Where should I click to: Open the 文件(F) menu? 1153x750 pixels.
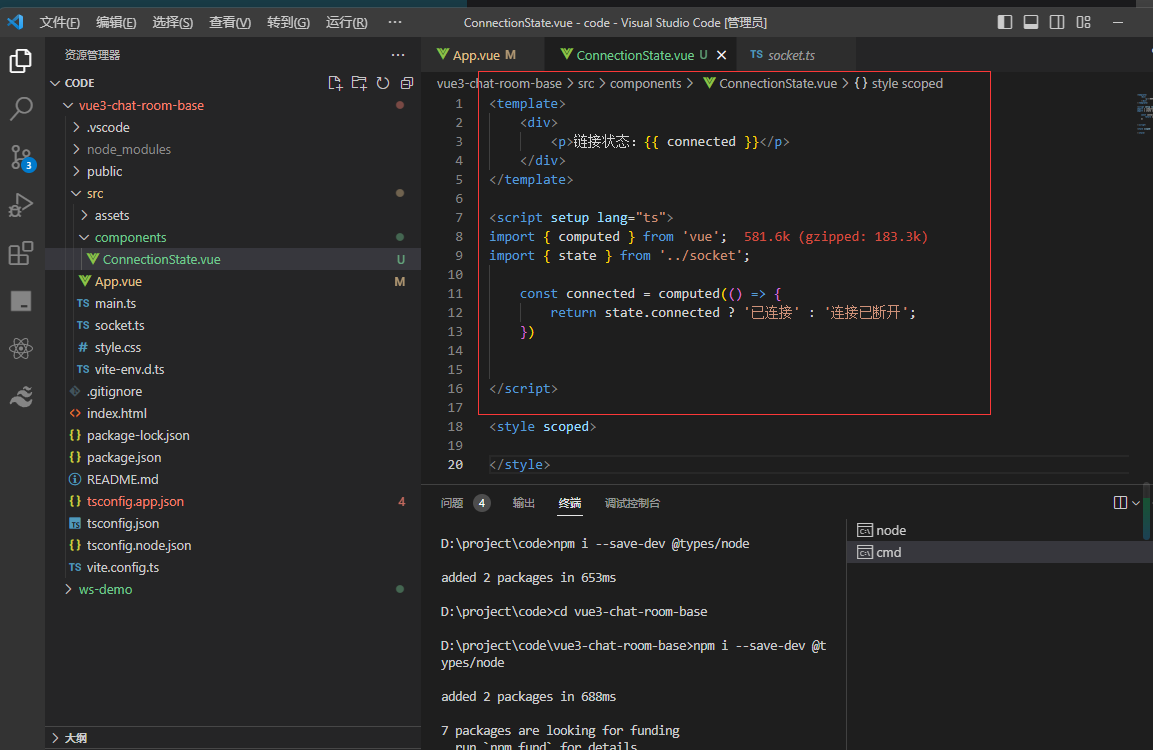60,22
